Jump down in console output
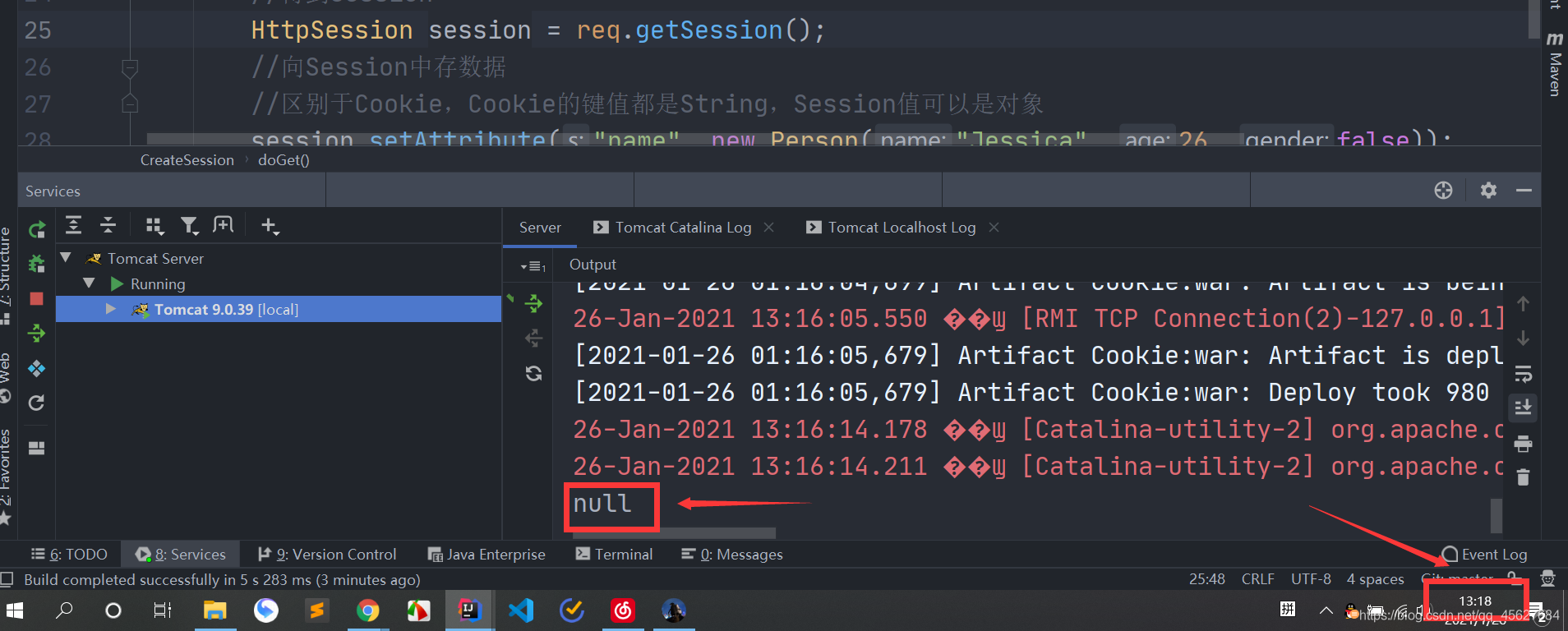The height and width of the screenshot is (631, 1568). (x=1523, y=338)
